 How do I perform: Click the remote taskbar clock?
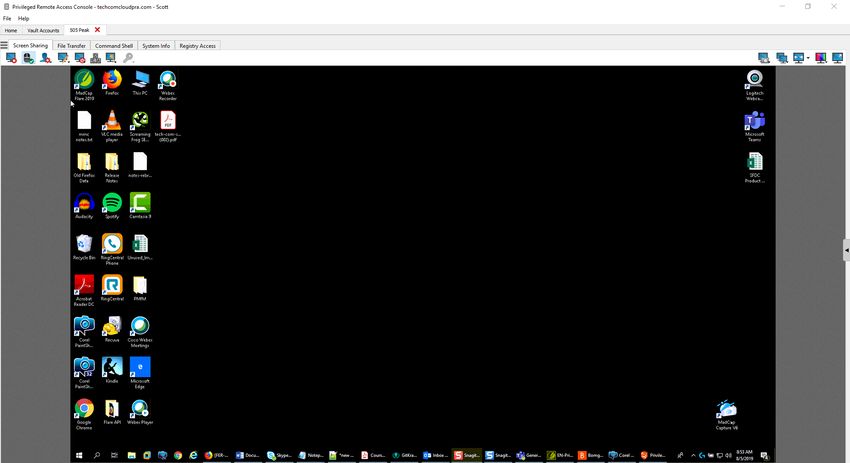coord(745,455)
